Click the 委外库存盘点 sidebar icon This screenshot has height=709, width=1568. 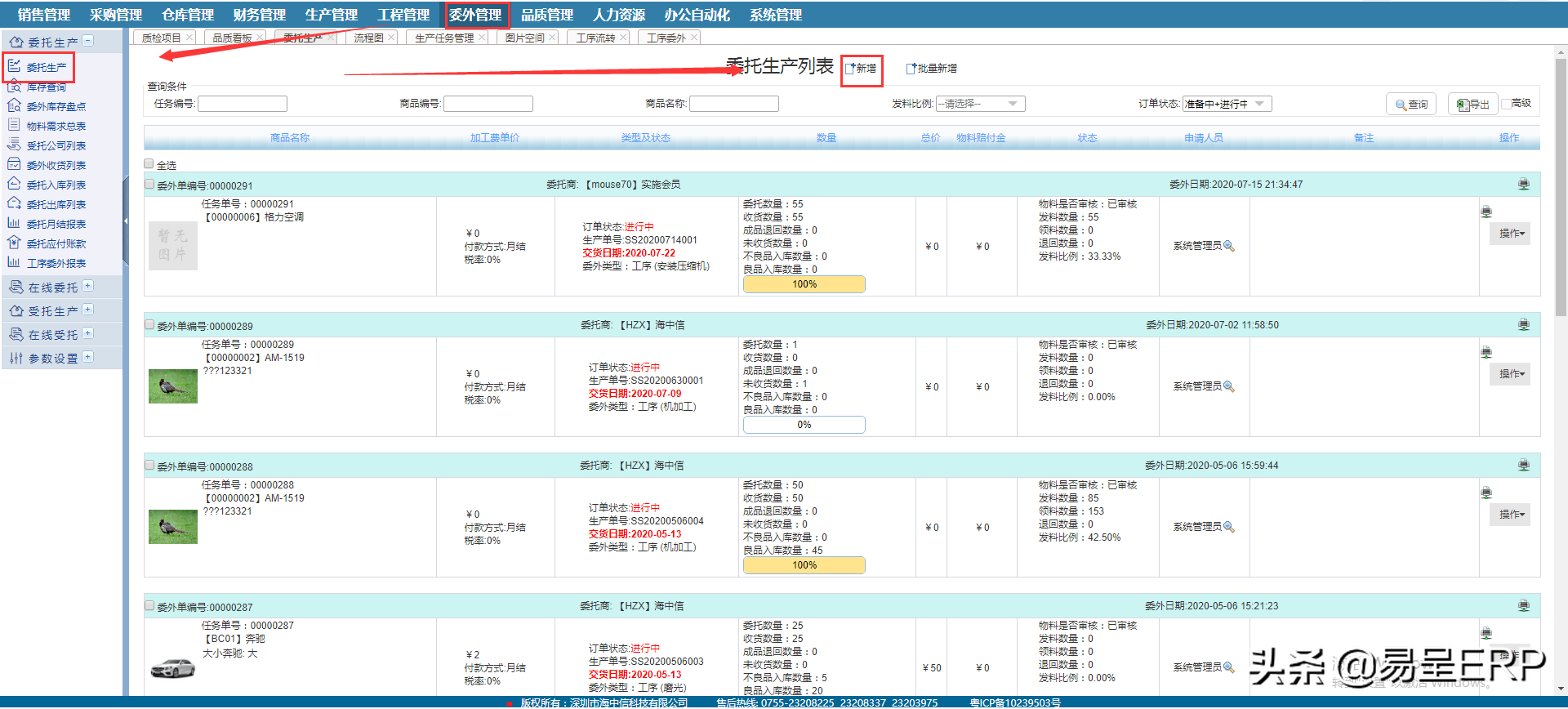click(x=14, y=106)
